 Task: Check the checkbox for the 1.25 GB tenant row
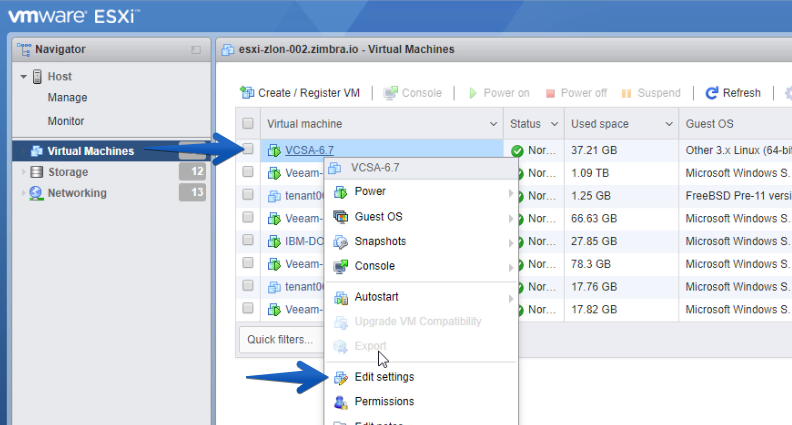coord(248,195)
